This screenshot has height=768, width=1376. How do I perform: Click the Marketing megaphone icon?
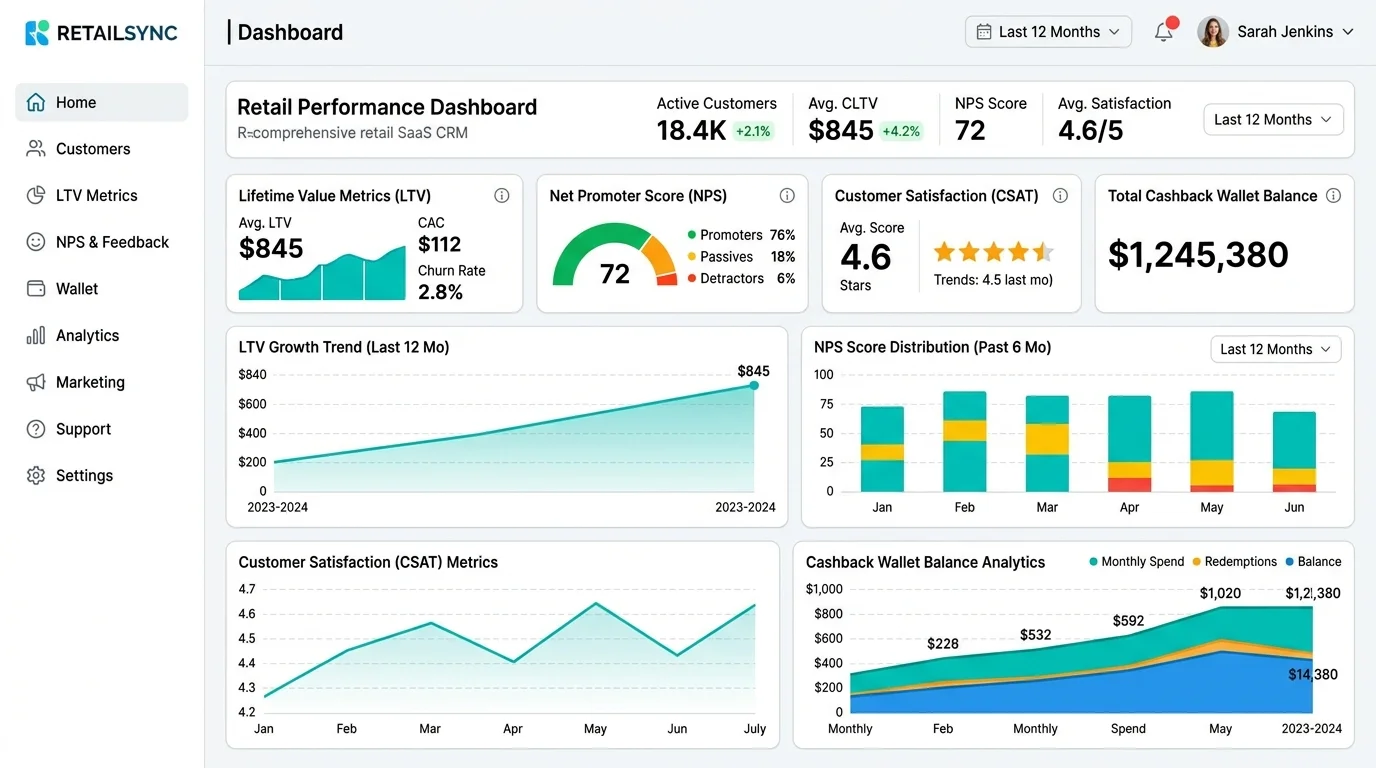36,382
